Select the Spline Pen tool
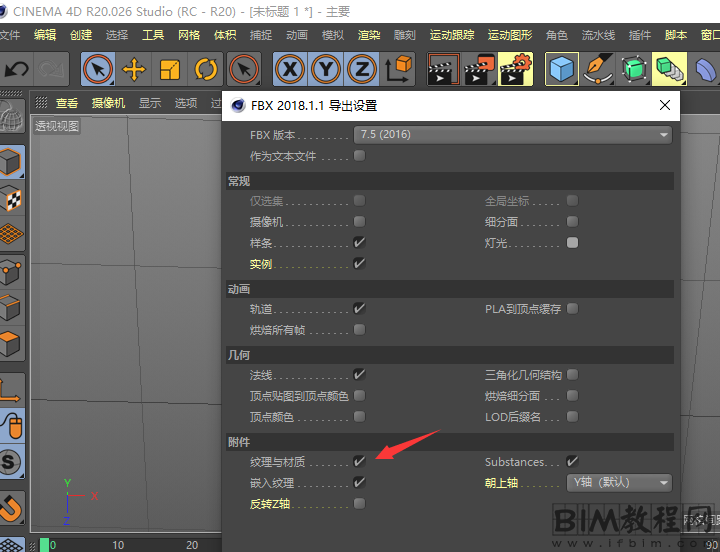 pyautogui.click(x=598, y=69)
